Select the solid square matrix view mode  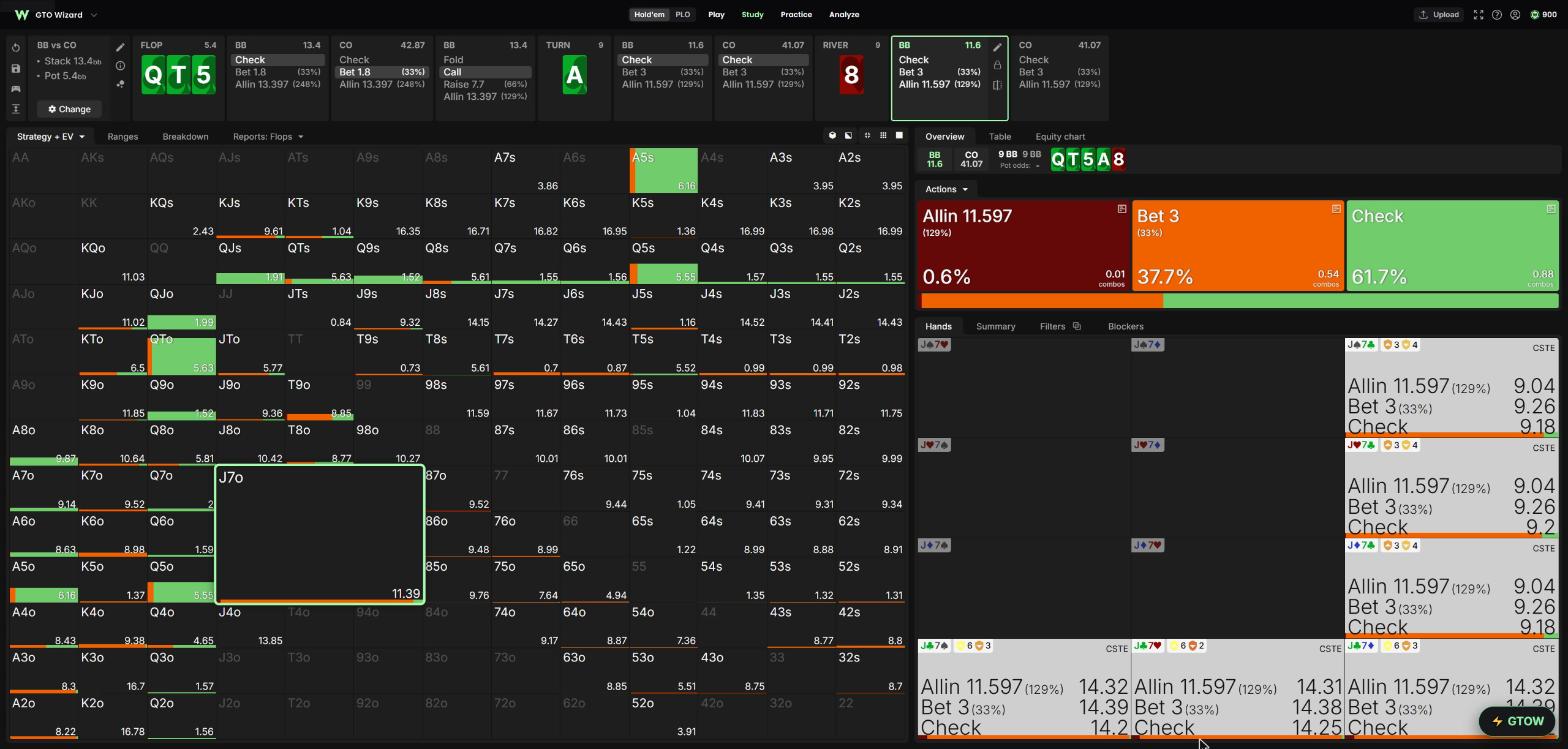point(899,136)
